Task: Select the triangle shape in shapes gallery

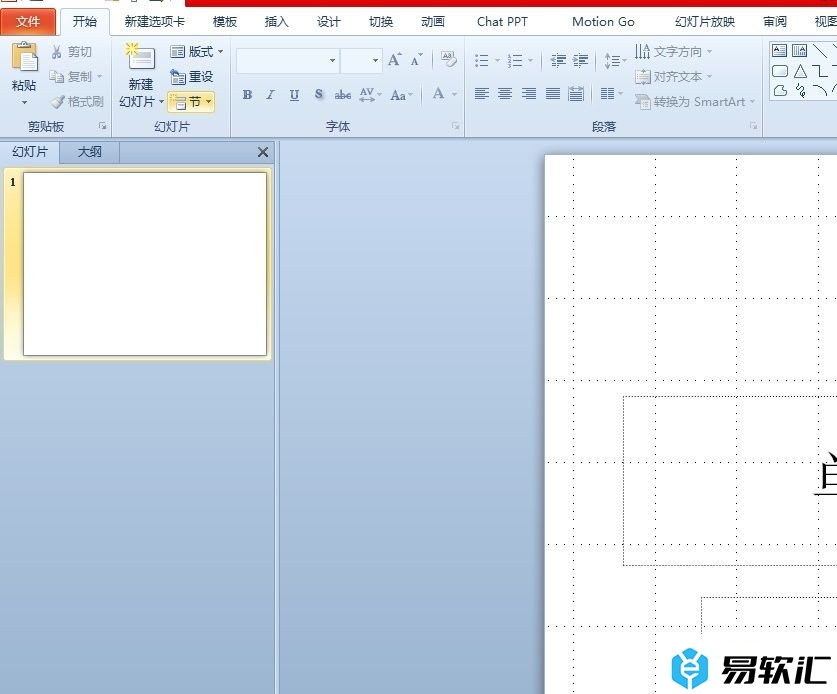Action: [800, 71]
